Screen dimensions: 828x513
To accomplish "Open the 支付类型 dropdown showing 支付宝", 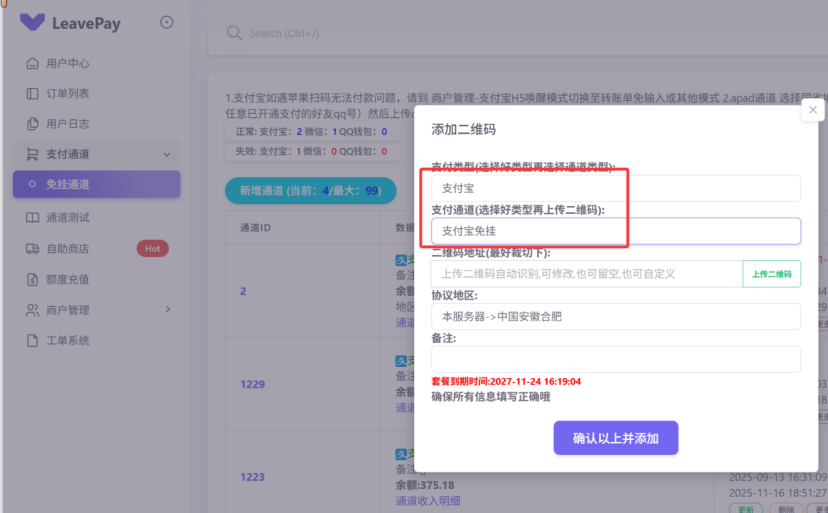I will tap(615, 188).
